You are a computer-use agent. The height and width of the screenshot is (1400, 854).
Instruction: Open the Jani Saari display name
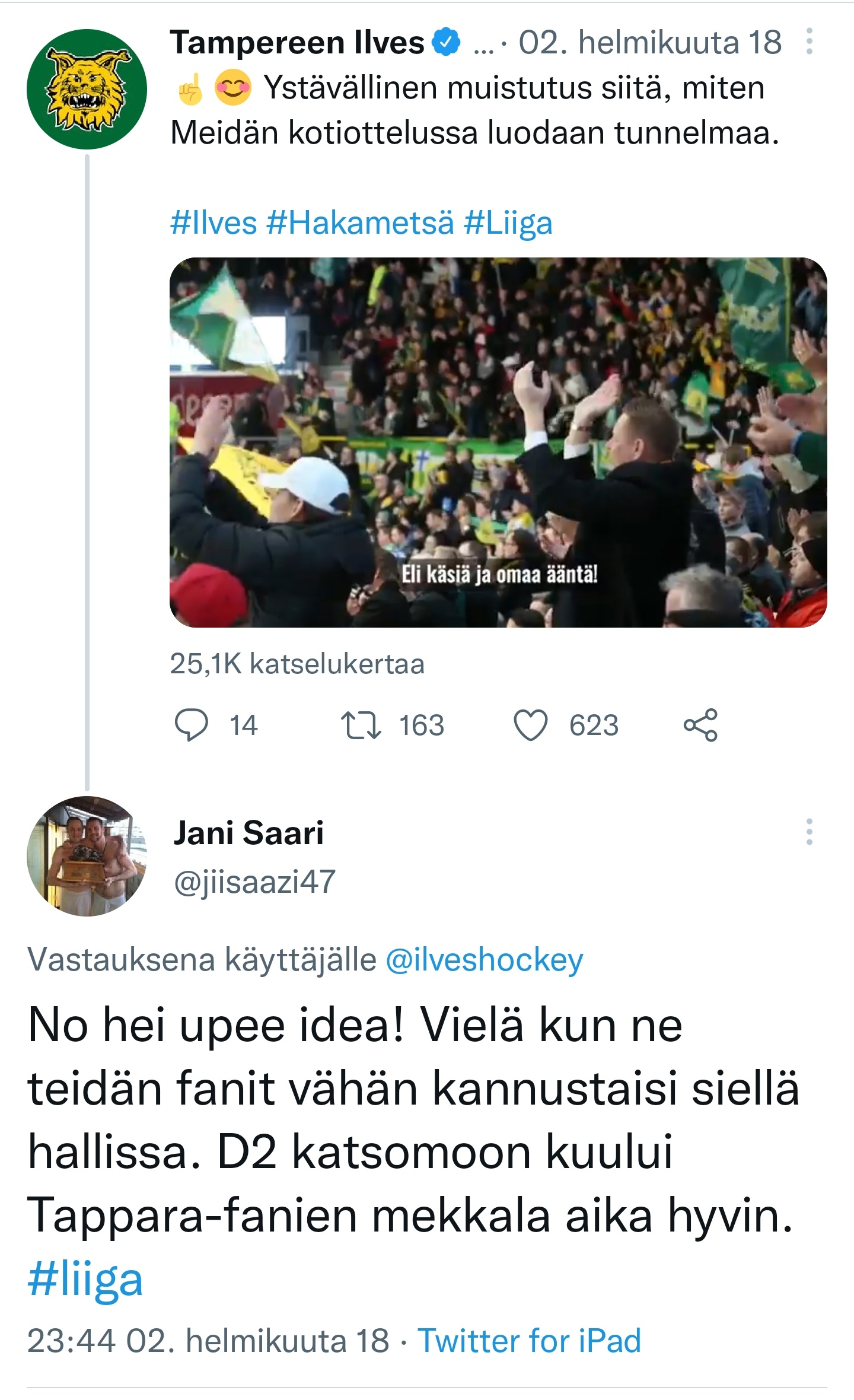click(248, 832)
